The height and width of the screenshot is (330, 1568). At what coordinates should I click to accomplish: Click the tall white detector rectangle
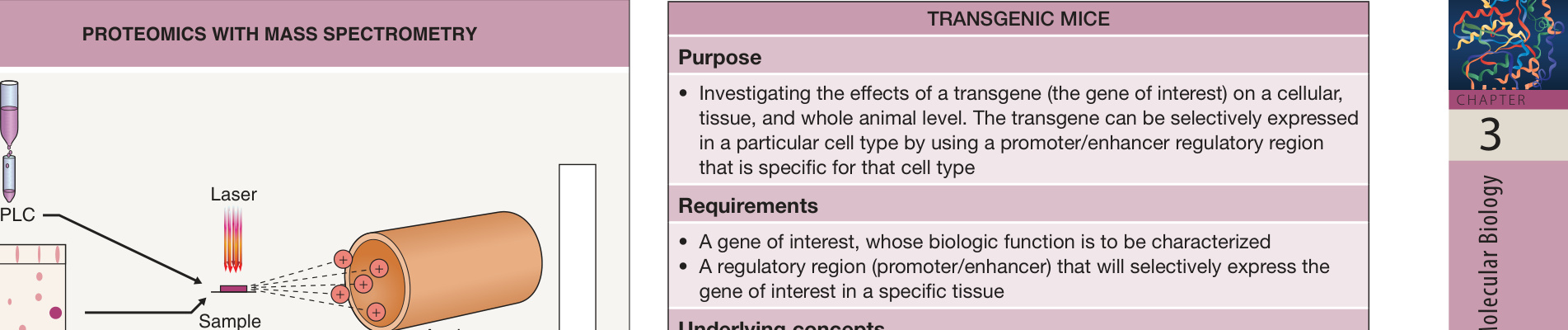click(578, 247)
